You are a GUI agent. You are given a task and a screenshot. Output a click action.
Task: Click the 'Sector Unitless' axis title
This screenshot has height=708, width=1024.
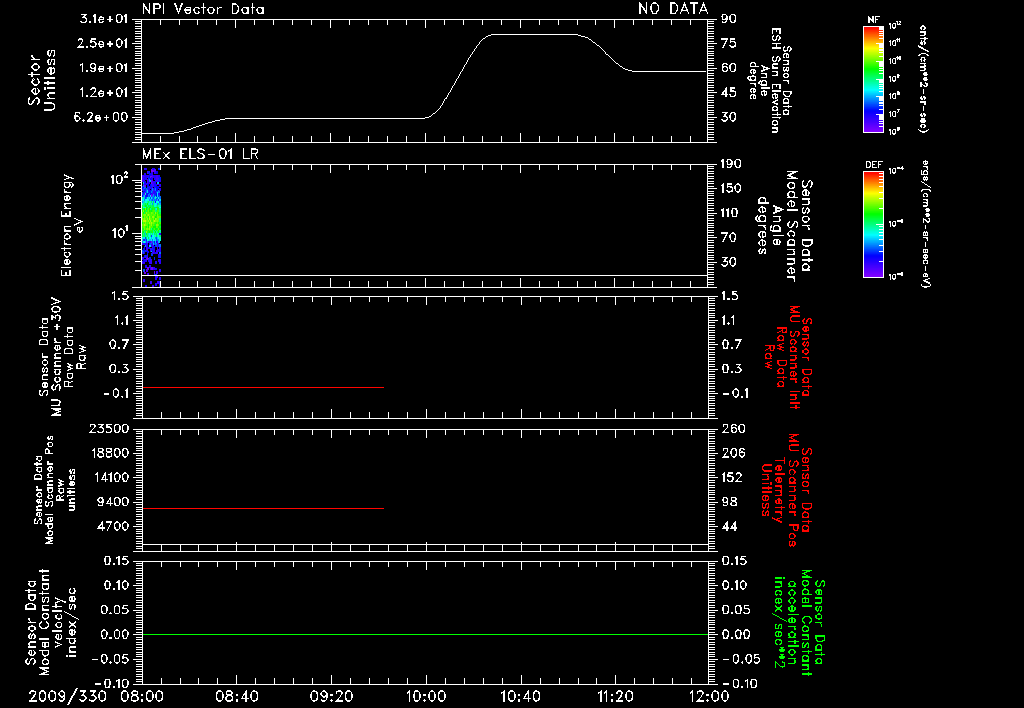[x=42, y=80]
